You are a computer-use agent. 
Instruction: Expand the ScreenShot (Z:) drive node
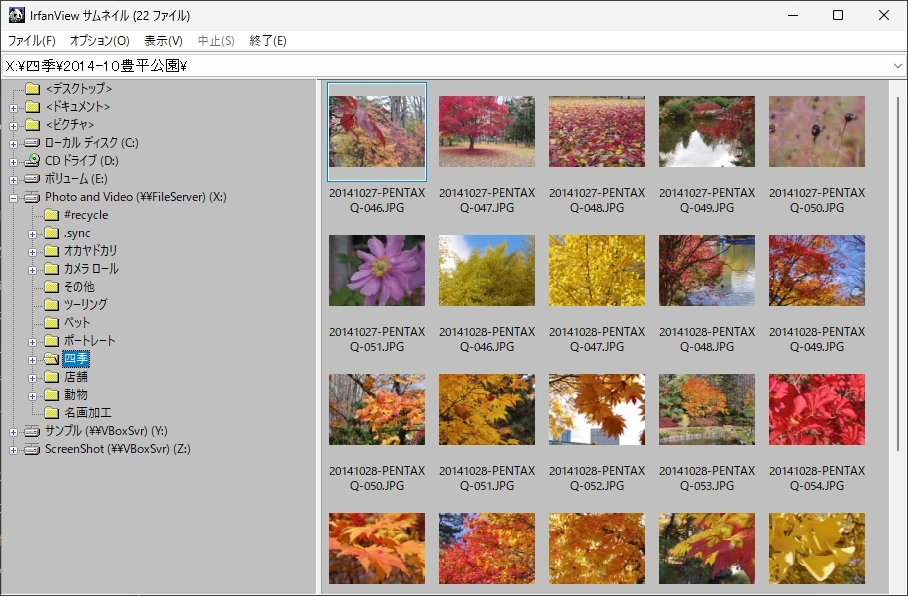13,450
